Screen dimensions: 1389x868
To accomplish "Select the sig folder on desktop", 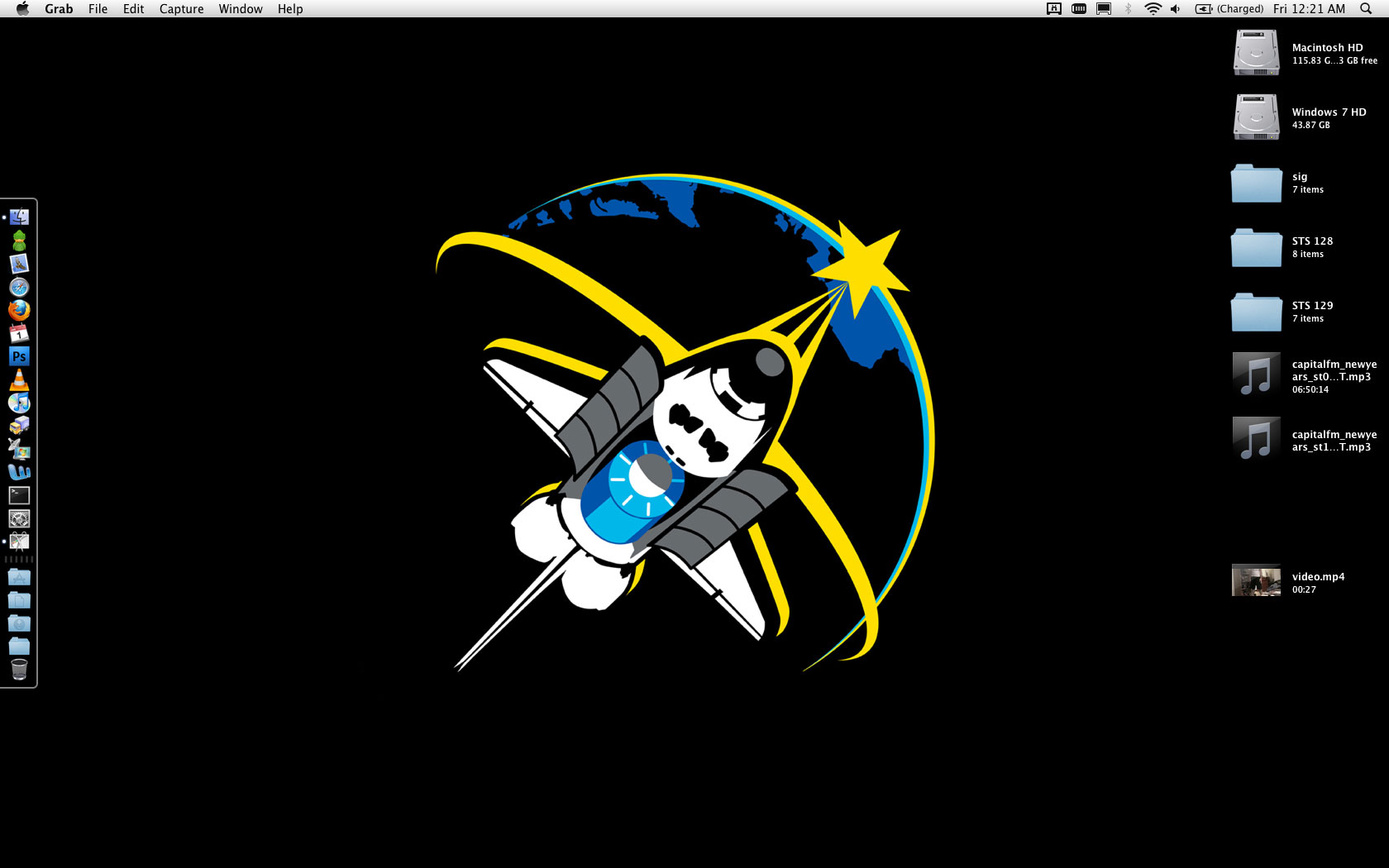I will tap(1256, 183).
